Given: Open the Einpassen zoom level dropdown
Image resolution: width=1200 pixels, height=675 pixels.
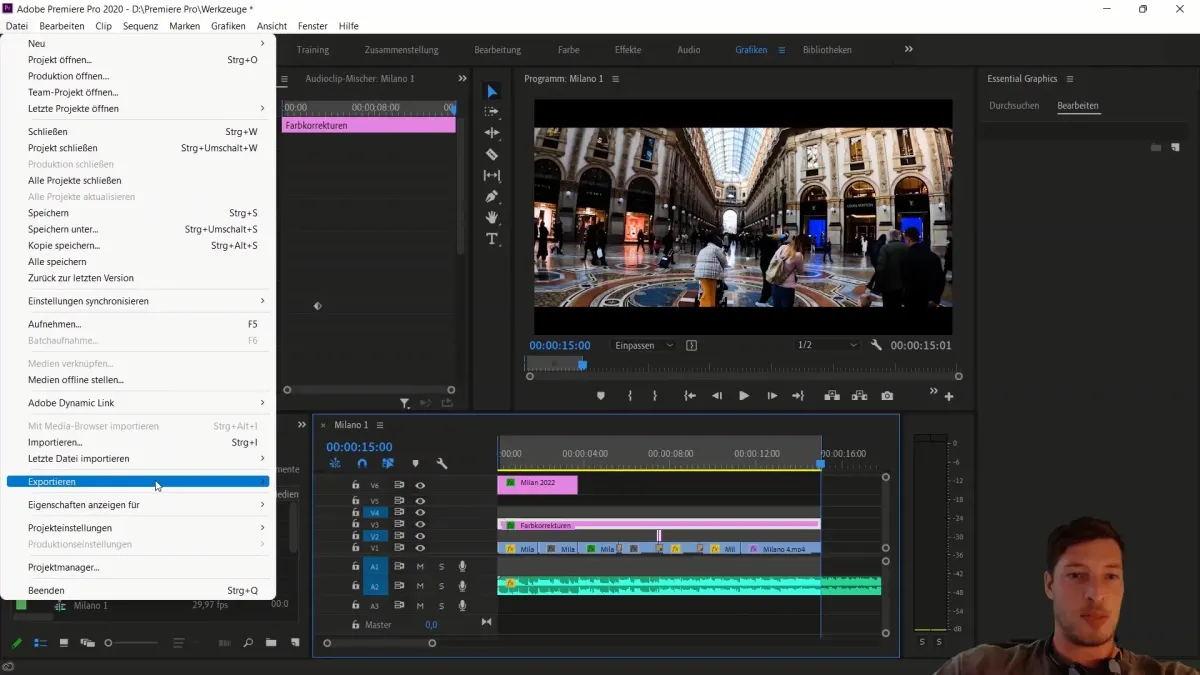Looking at the screenshot, I should tap(643, 345).
